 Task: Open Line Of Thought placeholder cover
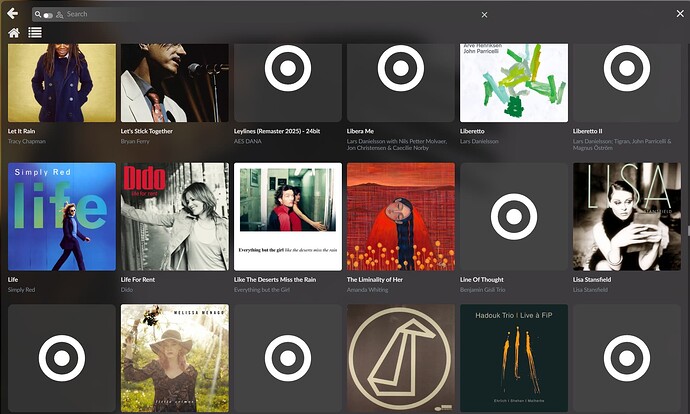point(514,217)
